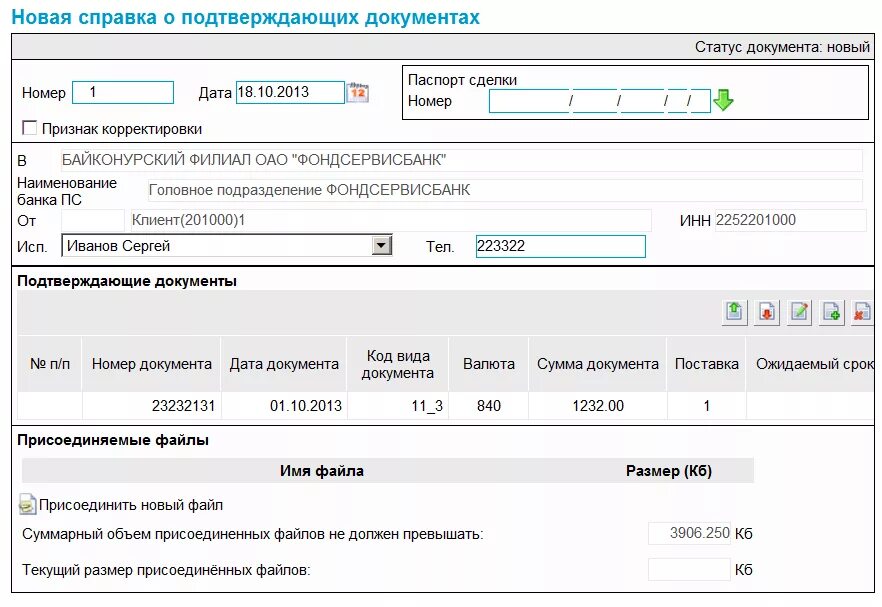Screen dimensions: 882x607
Task: Click the Валюта column header
Action: click(488, 364)
